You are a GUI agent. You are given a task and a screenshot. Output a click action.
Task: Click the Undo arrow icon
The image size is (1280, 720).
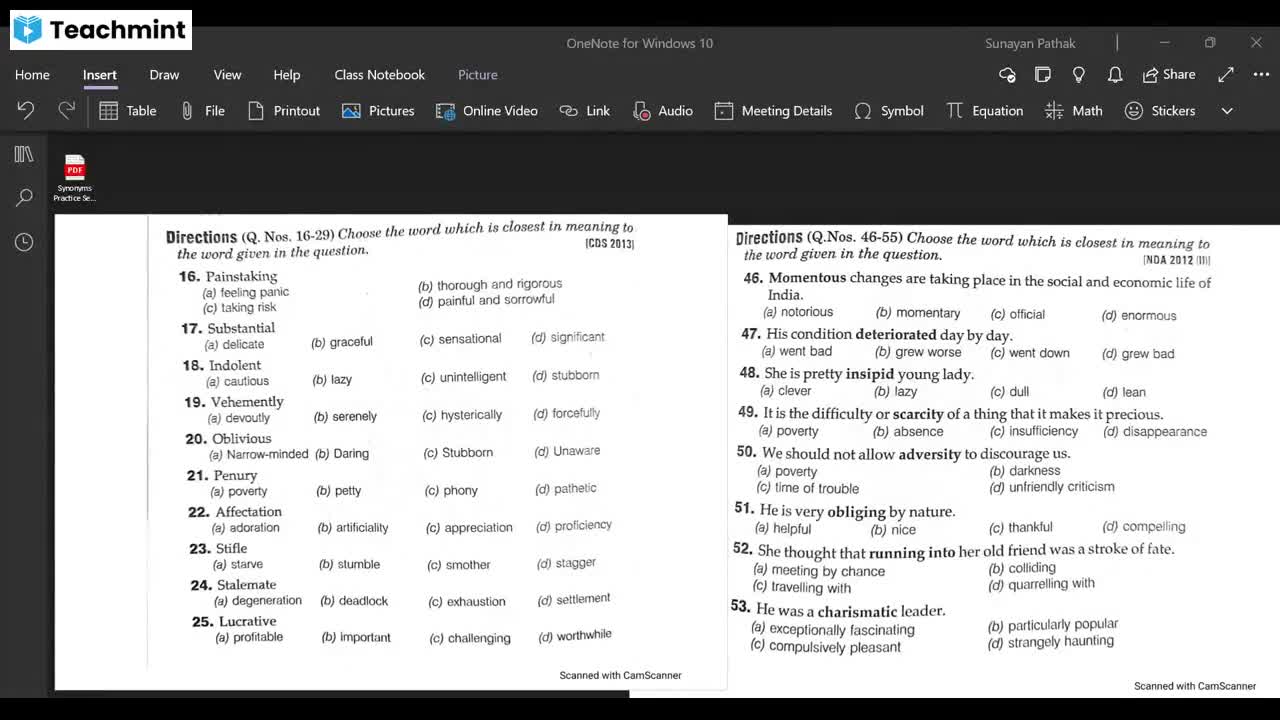(26, 110)
